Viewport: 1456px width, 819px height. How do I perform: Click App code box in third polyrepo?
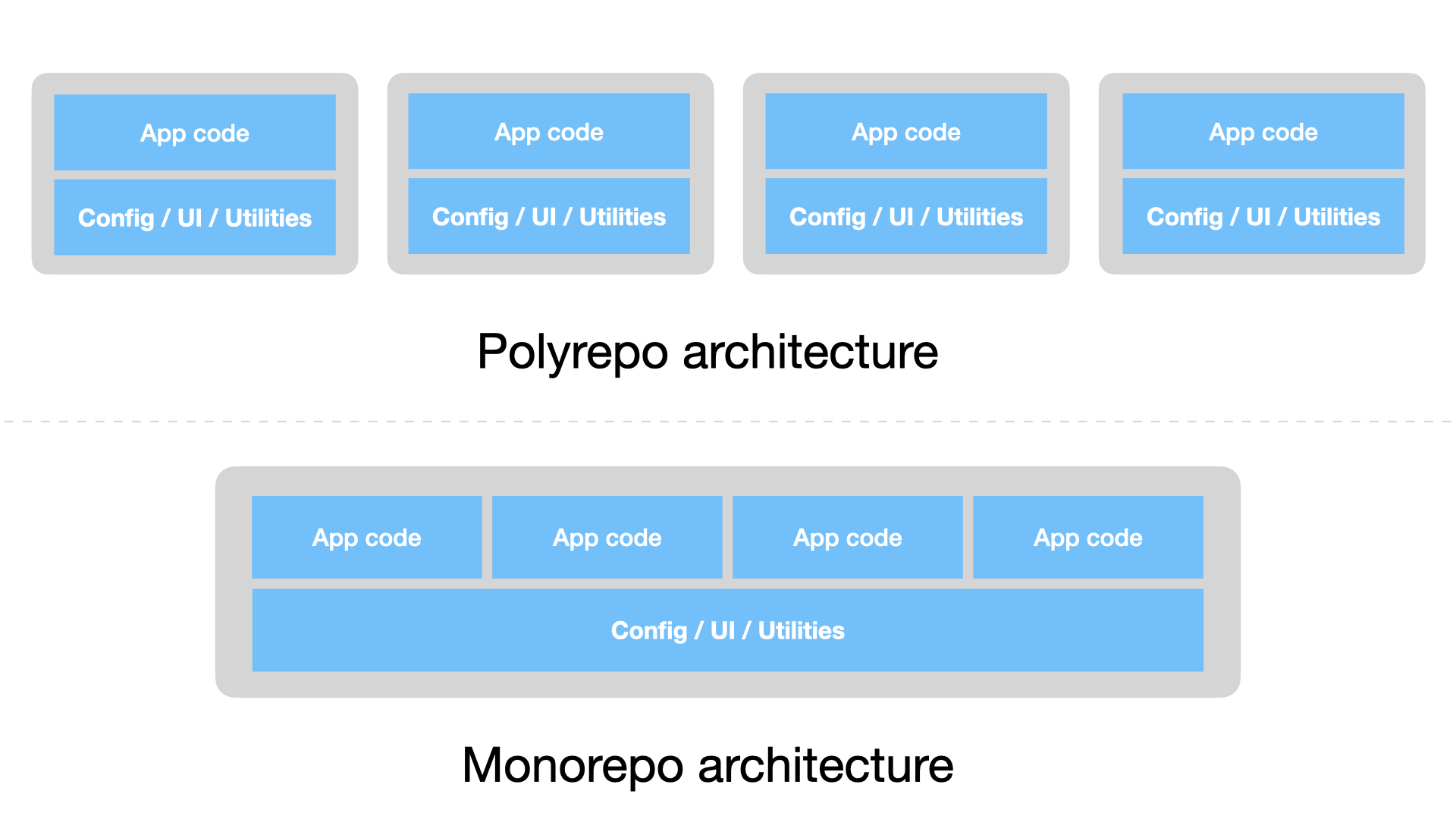[x=906, y=132]
